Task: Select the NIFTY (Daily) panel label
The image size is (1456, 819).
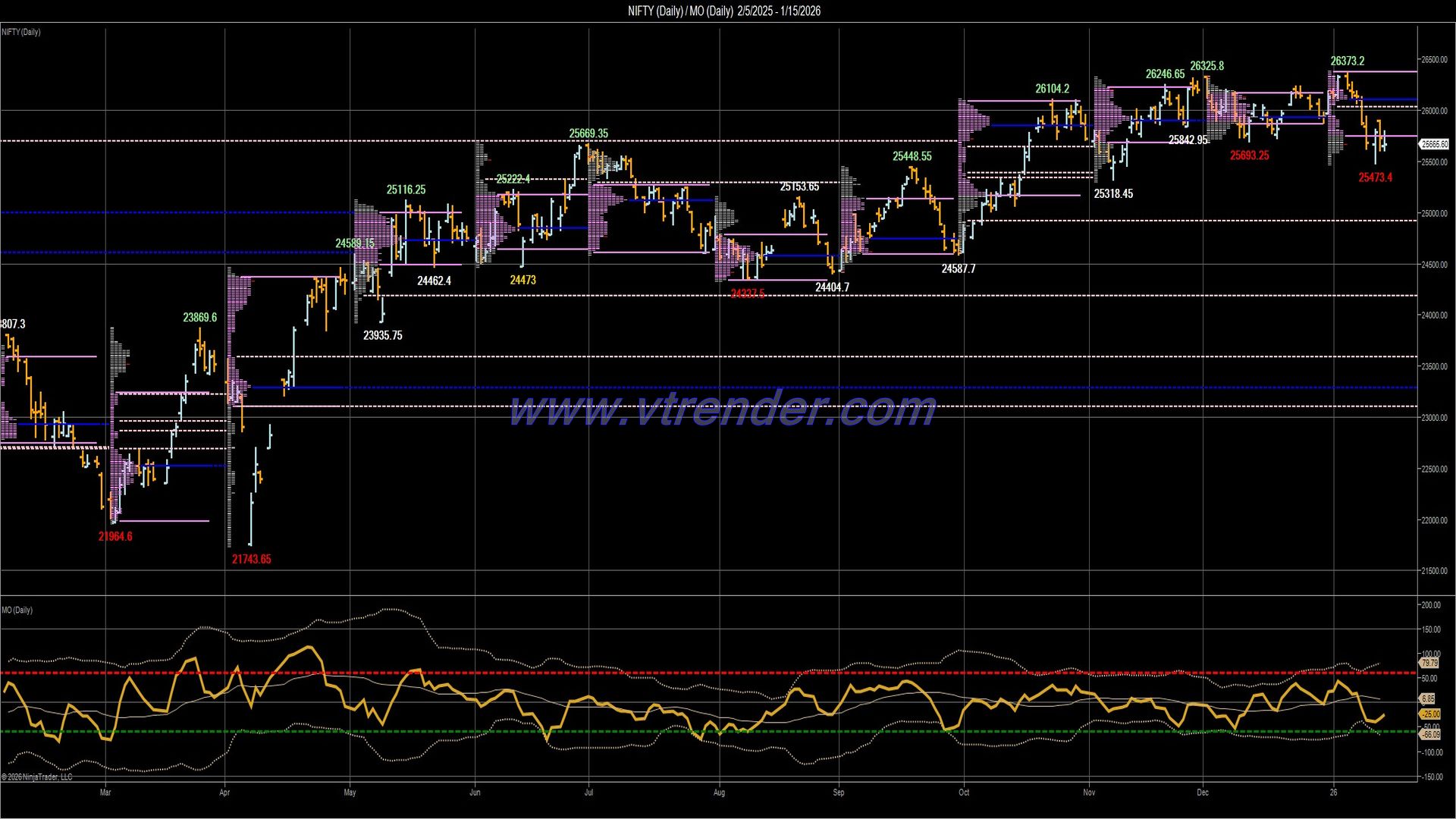Action: (23, 32)
